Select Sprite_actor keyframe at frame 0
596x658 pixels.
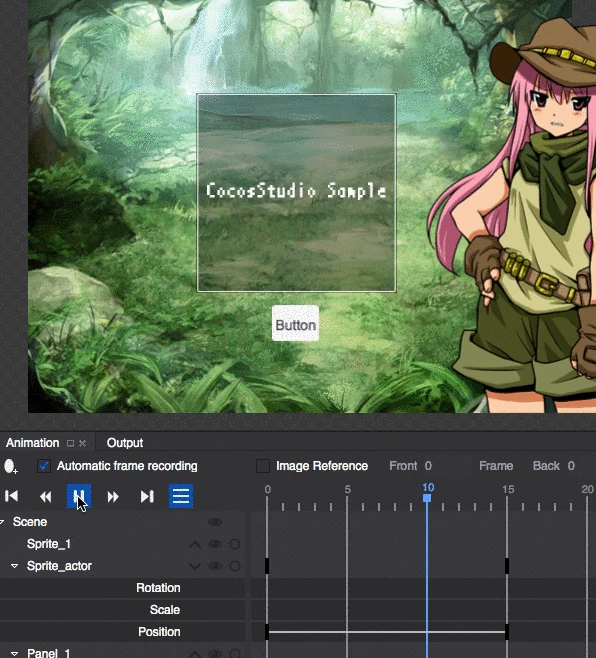[x=267, y=566]
